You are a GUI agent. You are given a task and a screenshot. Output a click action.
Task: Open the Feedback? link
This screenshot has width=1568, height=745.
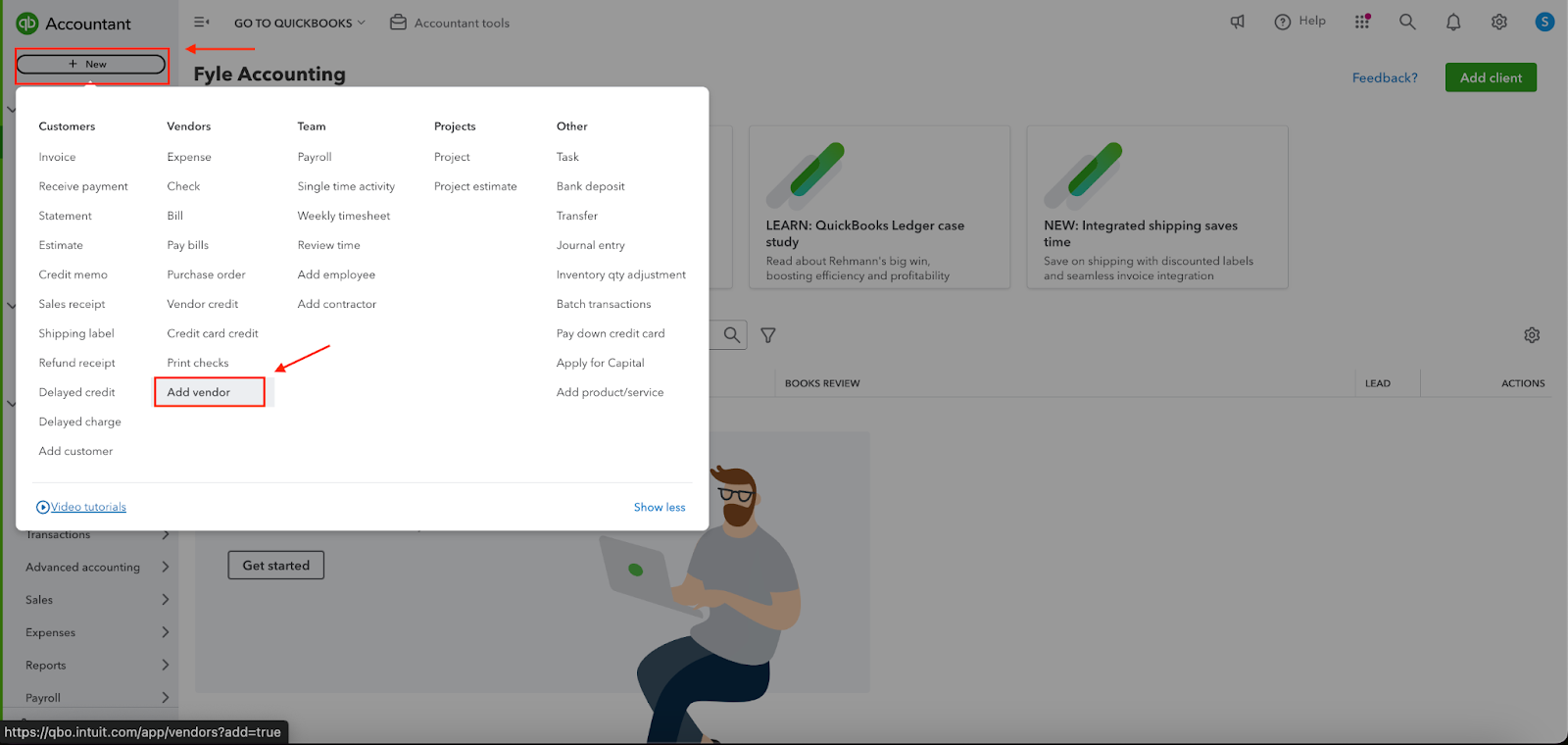point(1385,77)
